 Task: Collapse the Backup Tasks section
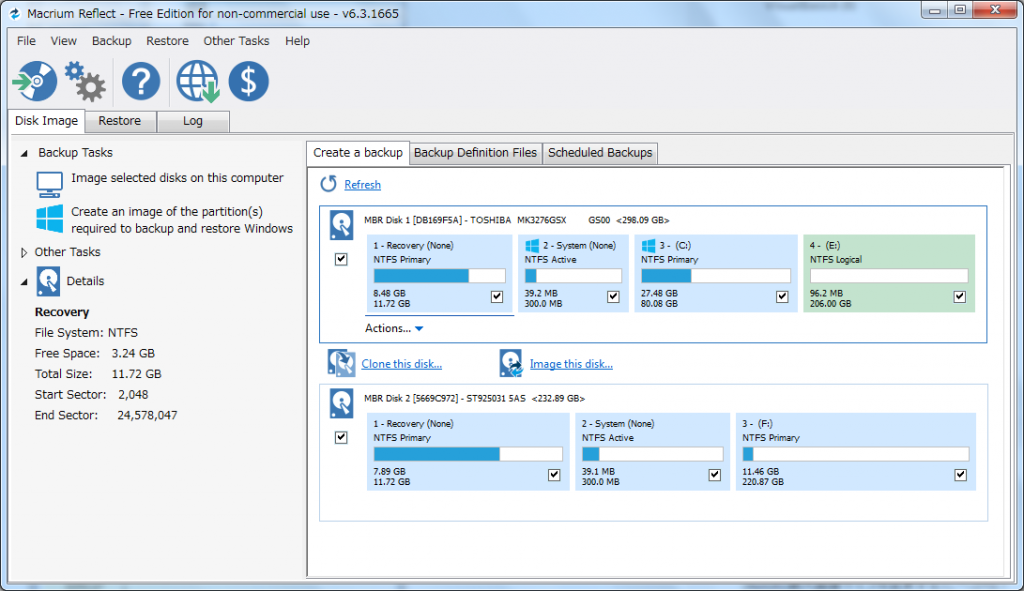24,153
